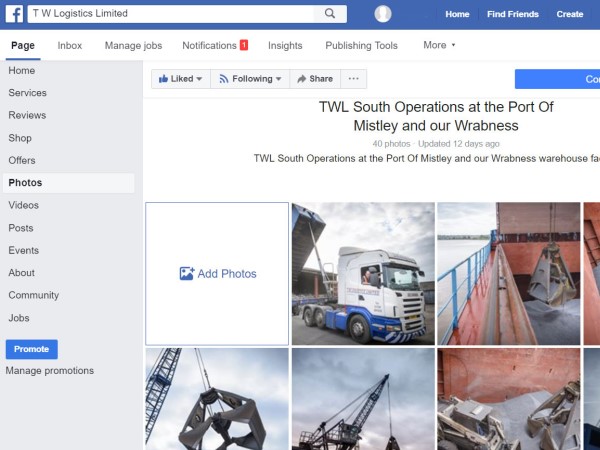Viewport: 600px width, 450px height.
Task: Select Shop in the sidebar
Action: 20,138
